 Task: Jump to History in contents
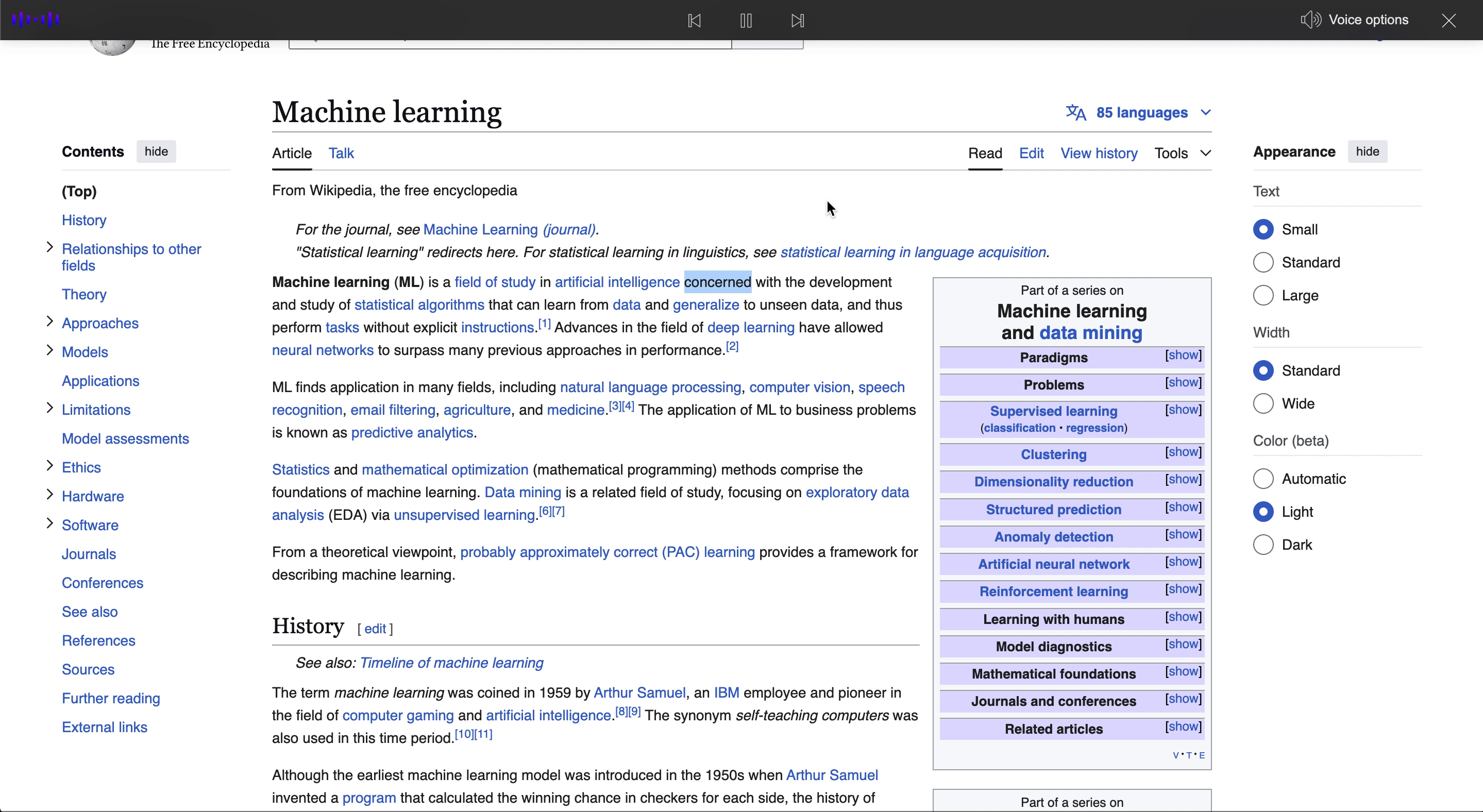[84, 221]
